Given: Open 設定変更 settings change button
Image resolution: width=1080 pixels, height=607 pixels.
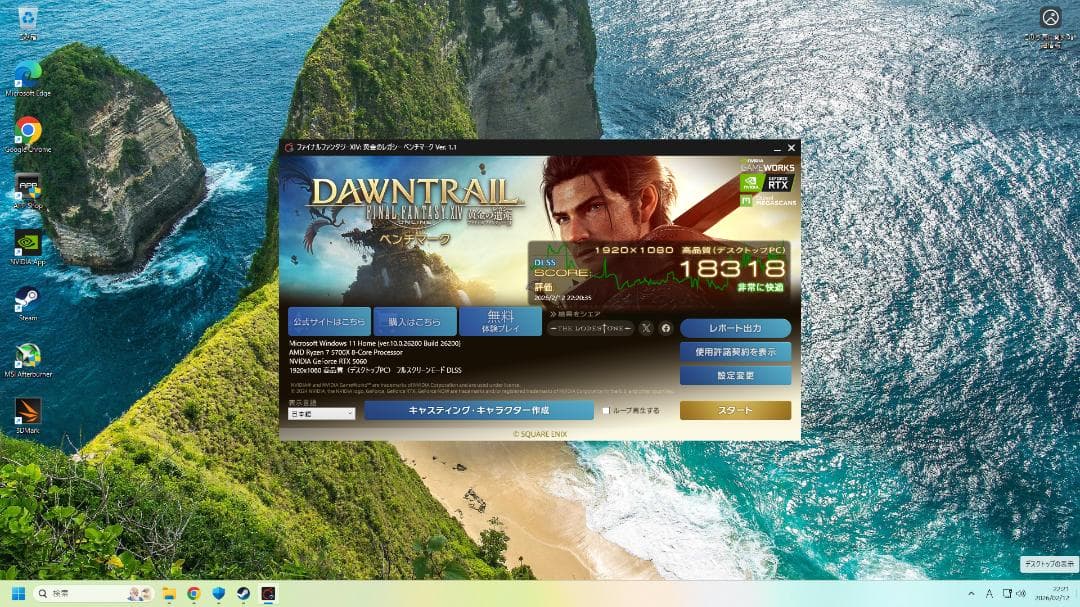Looking at the screenshot, I should (x=735, y=375).
